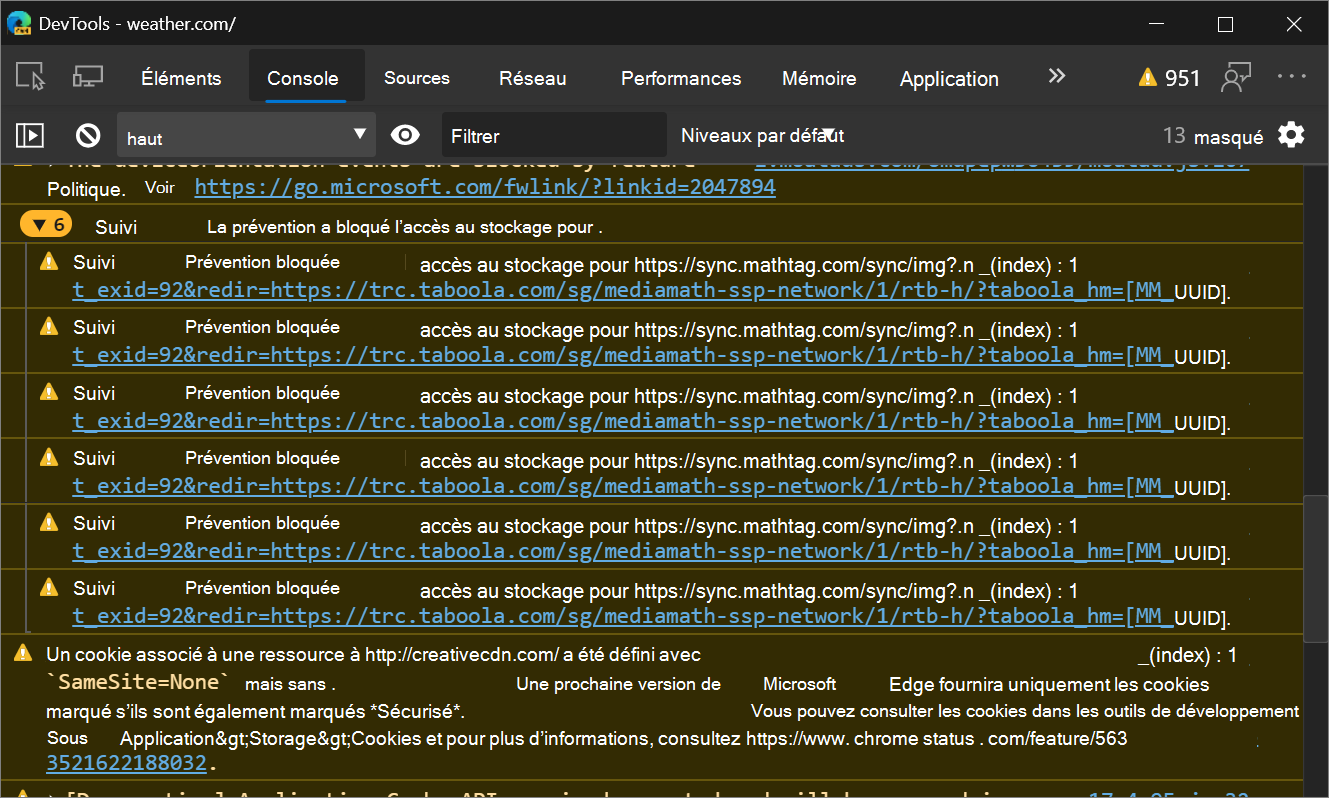Open the DevTools three-dot menu

1292,76
